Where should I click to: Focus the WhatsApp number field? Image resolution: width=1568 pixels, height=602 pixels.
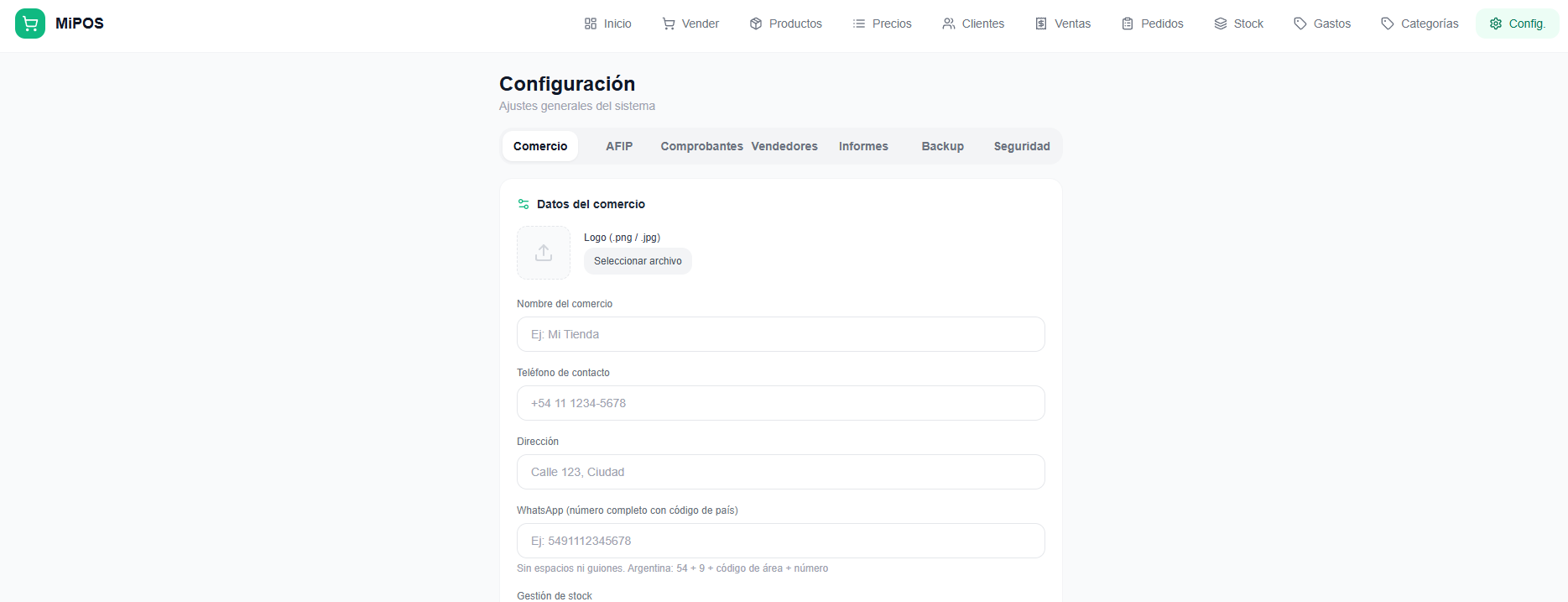click(781, 541)
